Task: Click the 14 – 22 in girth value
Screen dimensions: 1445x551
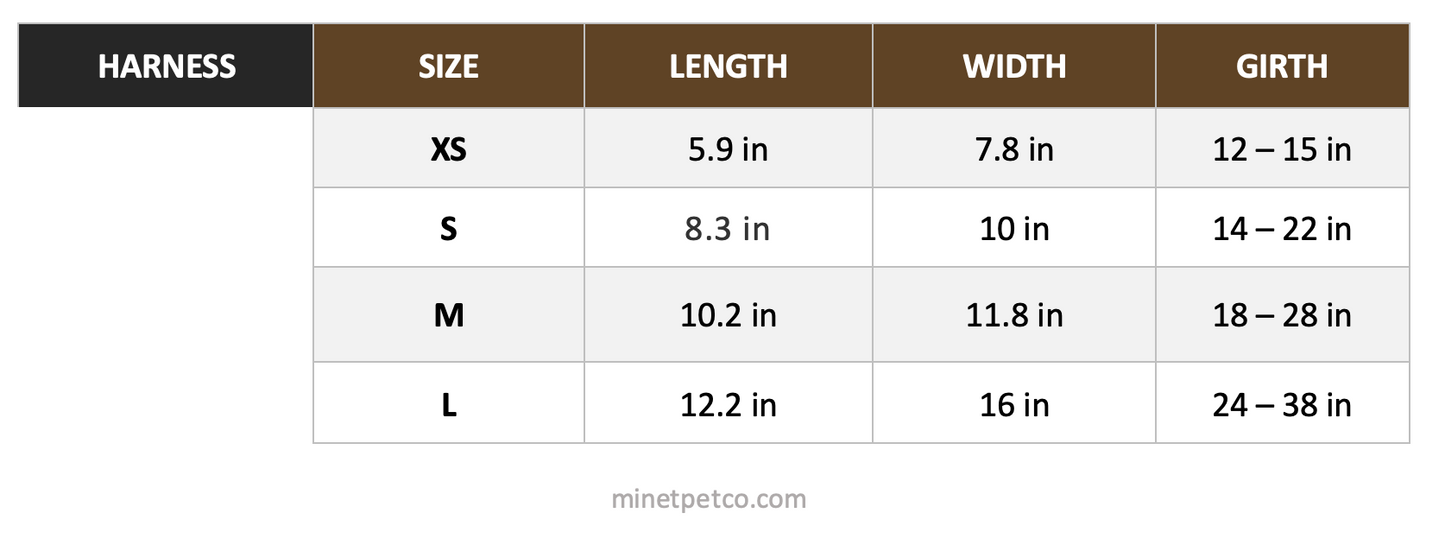Action: (1282, 229)
